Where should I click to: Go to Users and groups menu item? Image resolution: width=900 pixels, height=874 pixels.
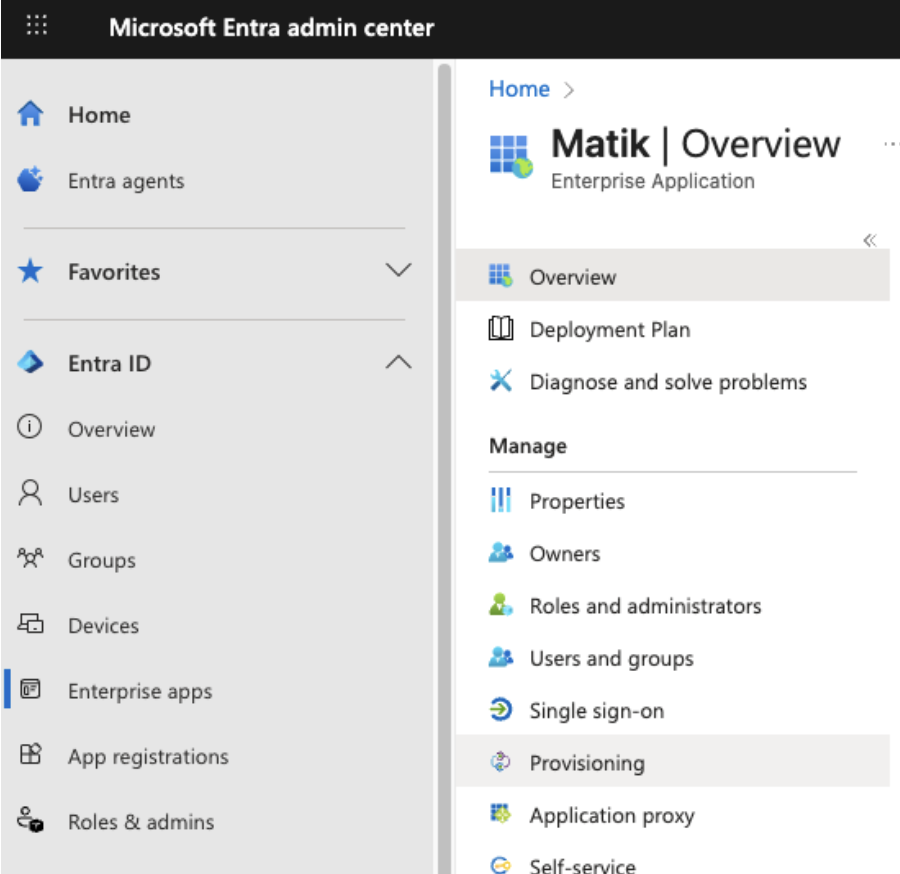[x=611, y=659]
